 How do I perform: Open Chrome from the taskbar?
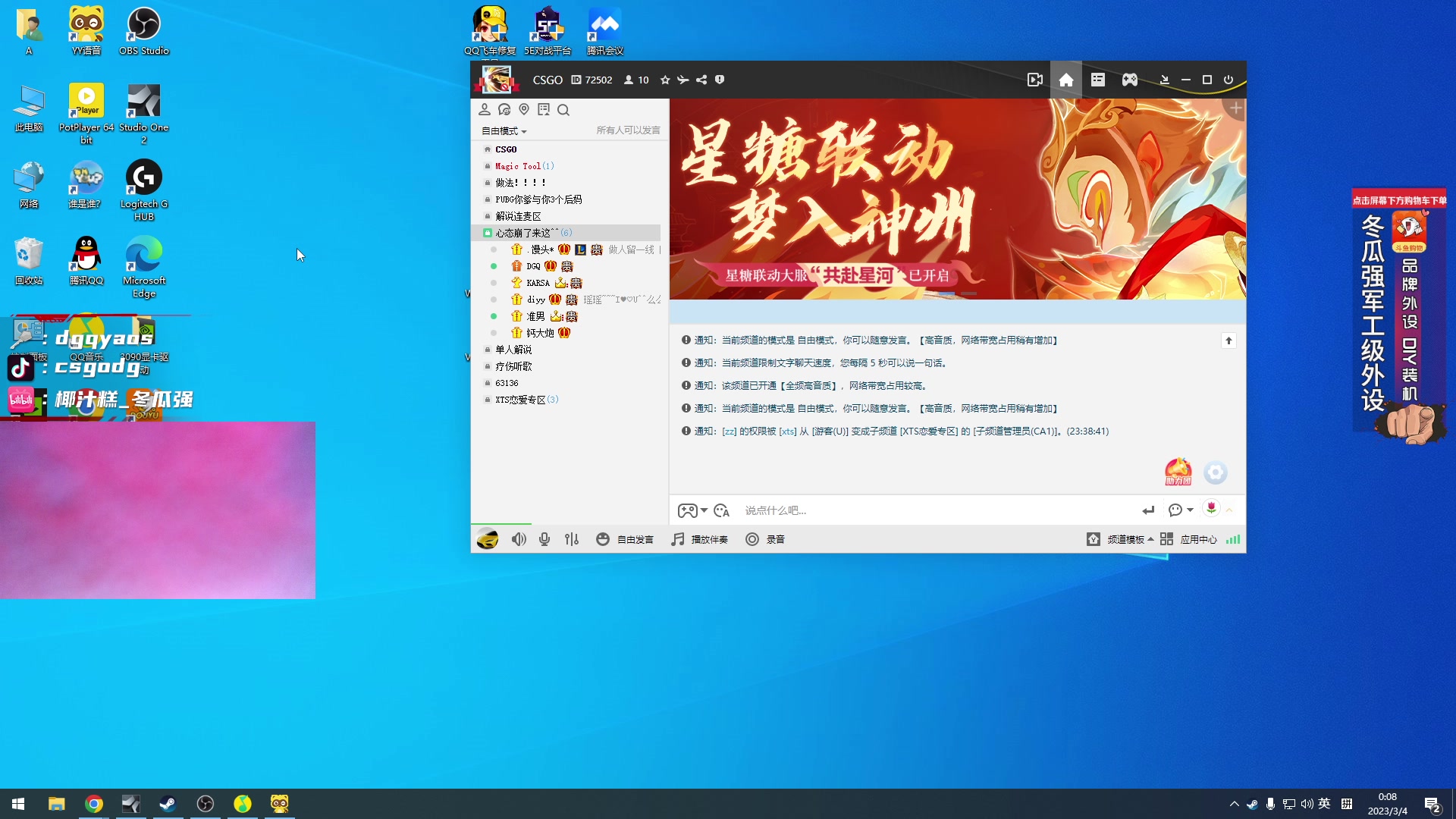click(x=94, y=804)
